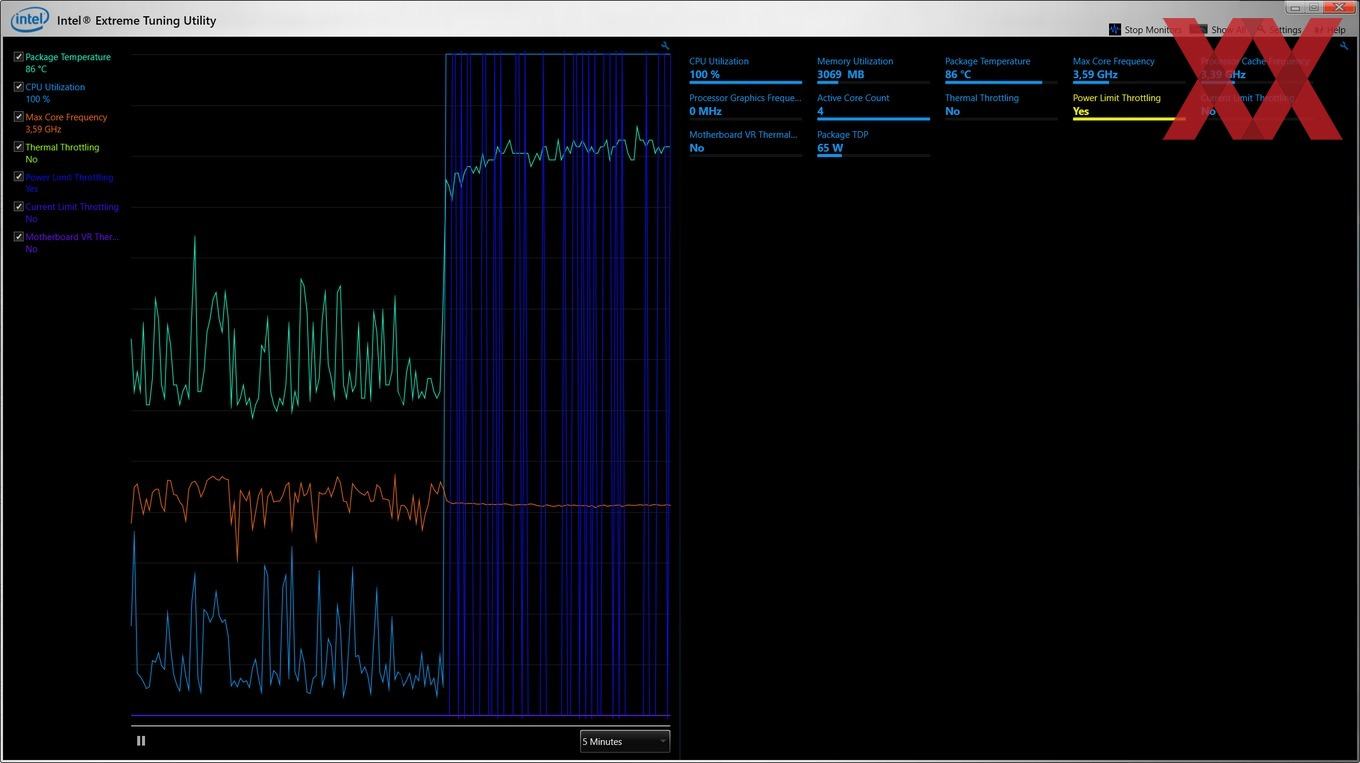The height and width of the screenshot is (763, 1360).
Task: Open Settings from the top toolbar
Action: pos(1278,30)
